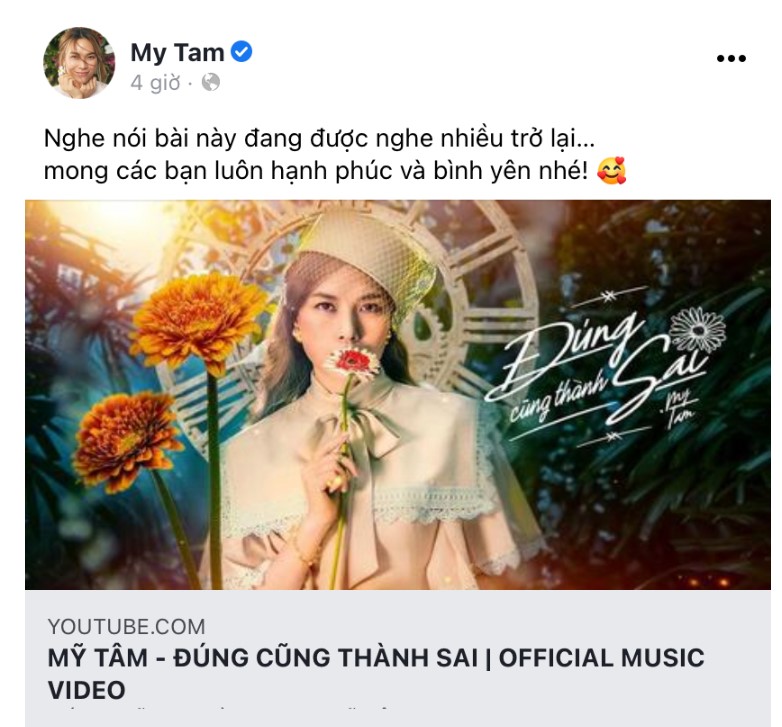Screen dimensions: 782x727
Task: Open the My Tam page name link
Action: pos(177,52)
